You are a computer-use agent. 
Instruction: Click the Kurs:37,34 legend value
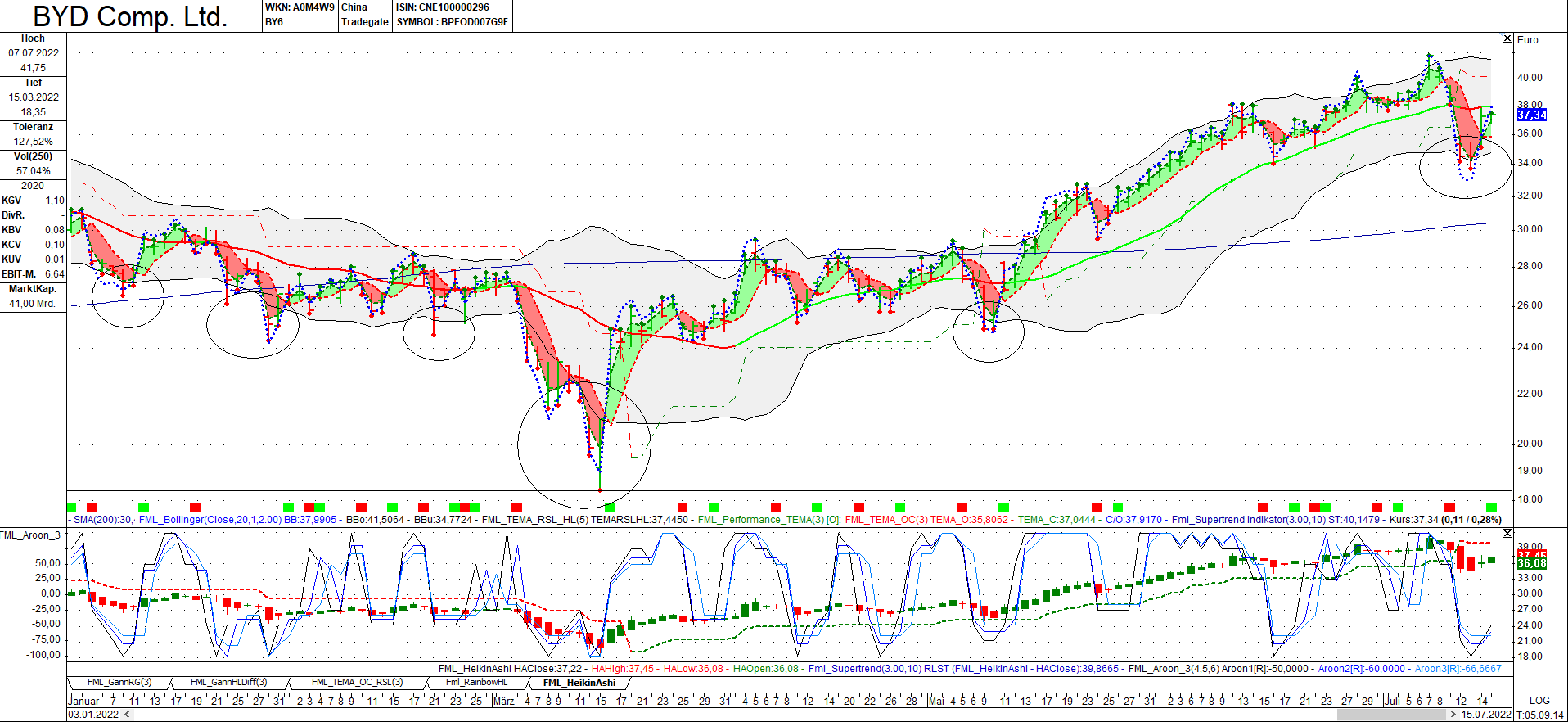(1413, 520)
